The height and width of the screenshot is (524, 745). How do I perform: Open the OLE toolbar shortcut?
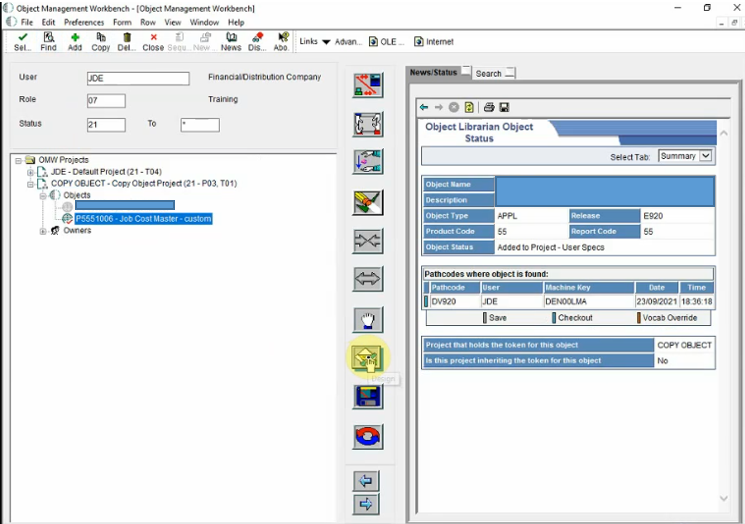click(386, 42)
